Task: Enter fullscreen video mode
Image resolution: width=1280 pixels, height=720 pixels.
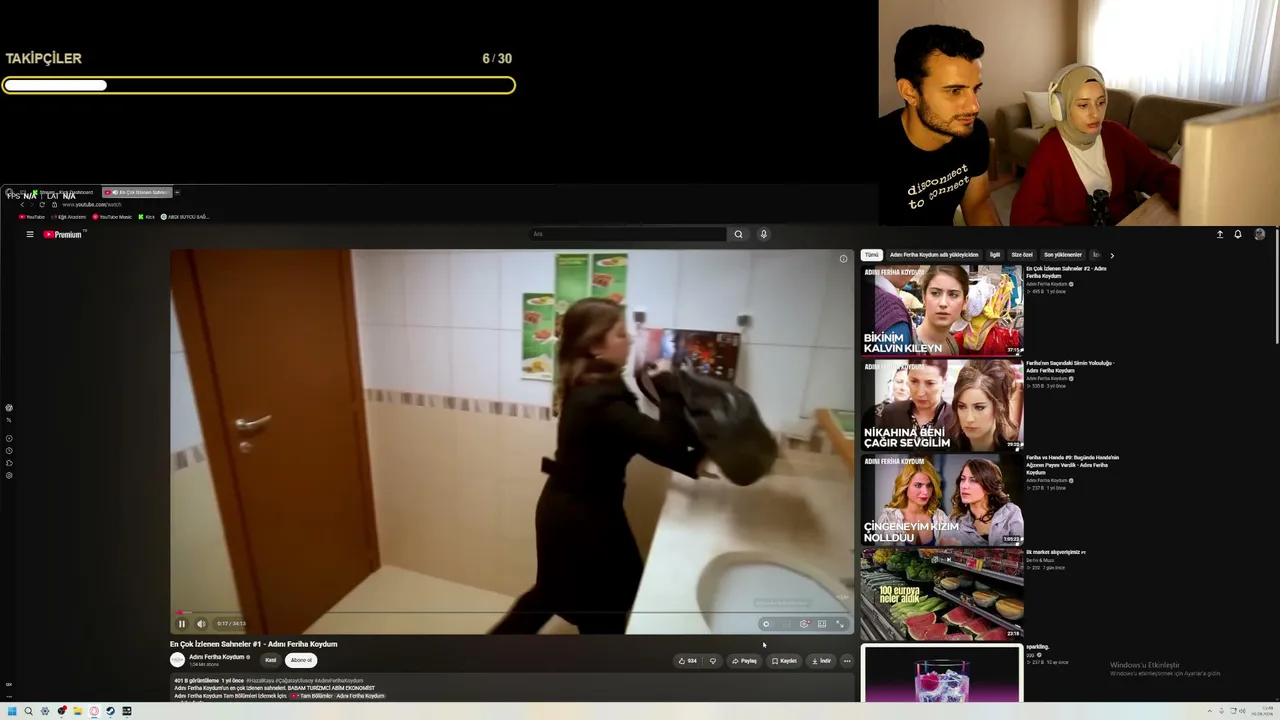Action: [x=840, y=624]
